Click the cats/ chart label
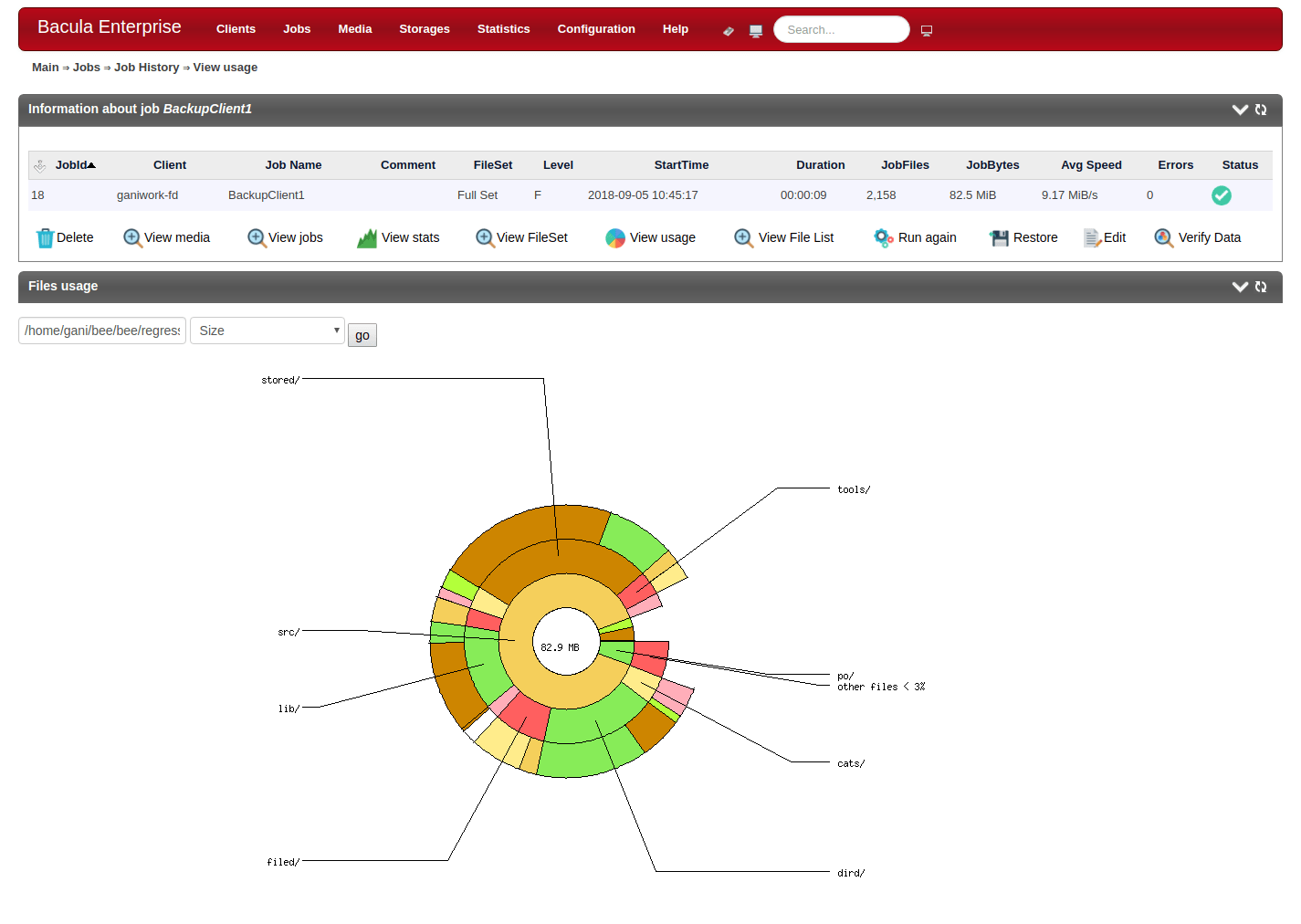 [851, 763]
